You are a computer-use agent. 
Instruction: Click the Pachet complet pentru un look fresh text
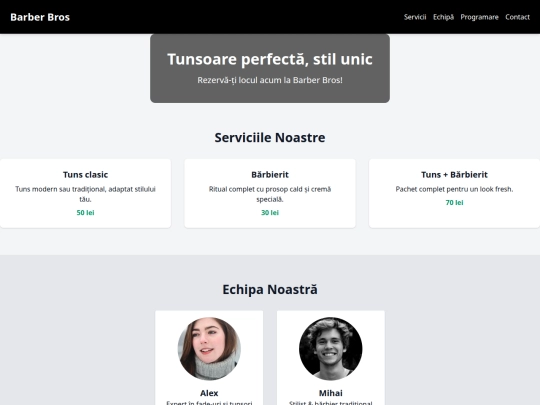tap(454, 189)
